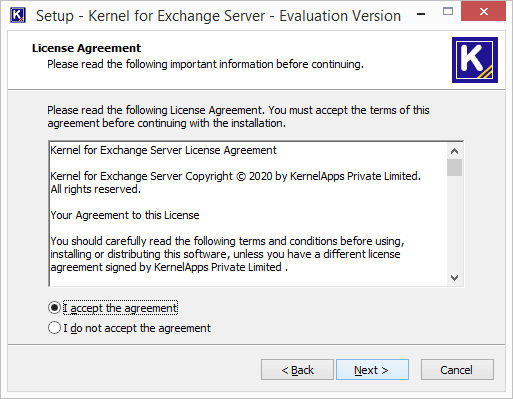Click the Setup window title bar text
513x399 pixels.
(x=219, y=16)
